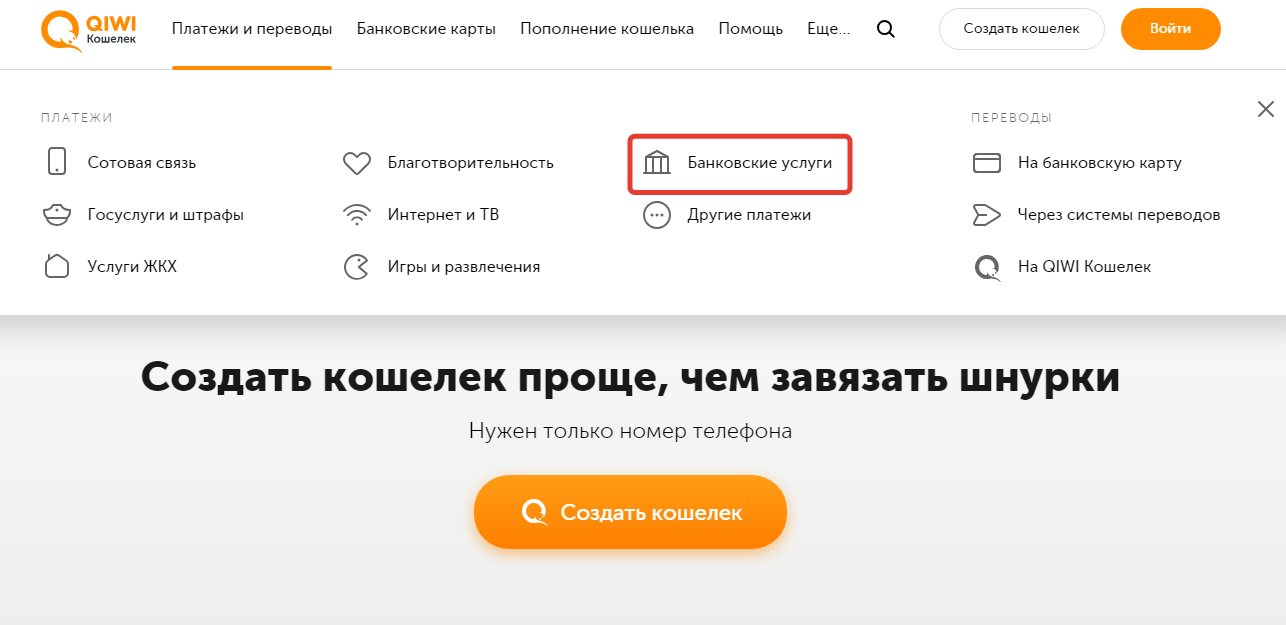Click the crown icon for Госуслуги и штрафы

click(x=57, y=214)
